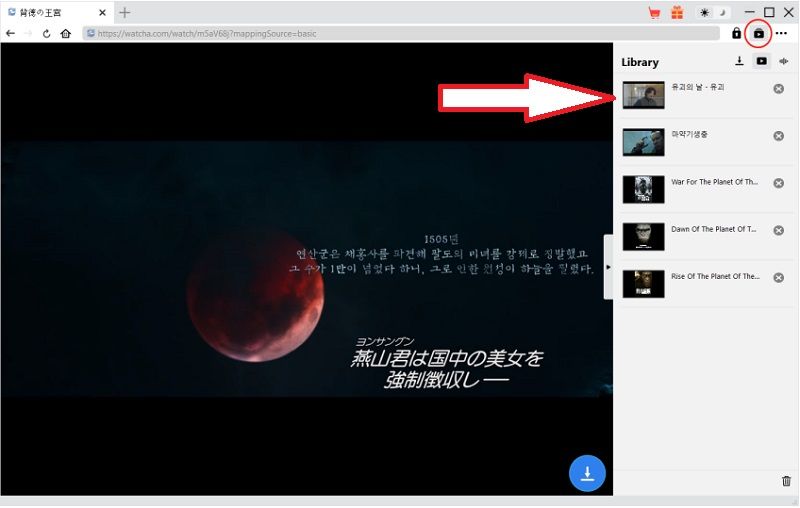Remove Dawn Of The Planet entry
This screenshot has width=800, height=508.
779,231
